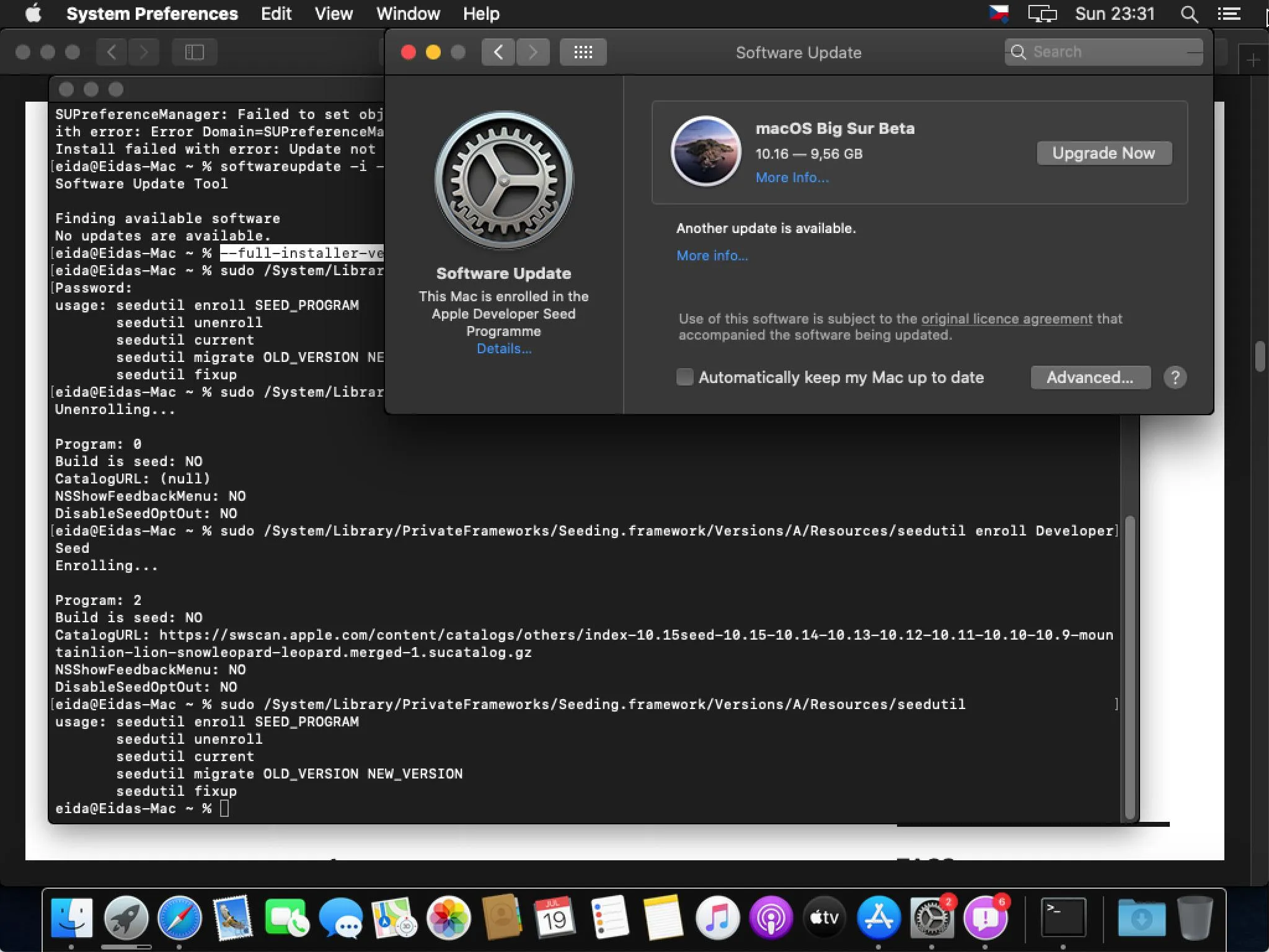Image resolution: width=1269 pixels, height=952 pixels.
Task: Click 'Finding available software' in Terminal
Action: pos(167,219)
